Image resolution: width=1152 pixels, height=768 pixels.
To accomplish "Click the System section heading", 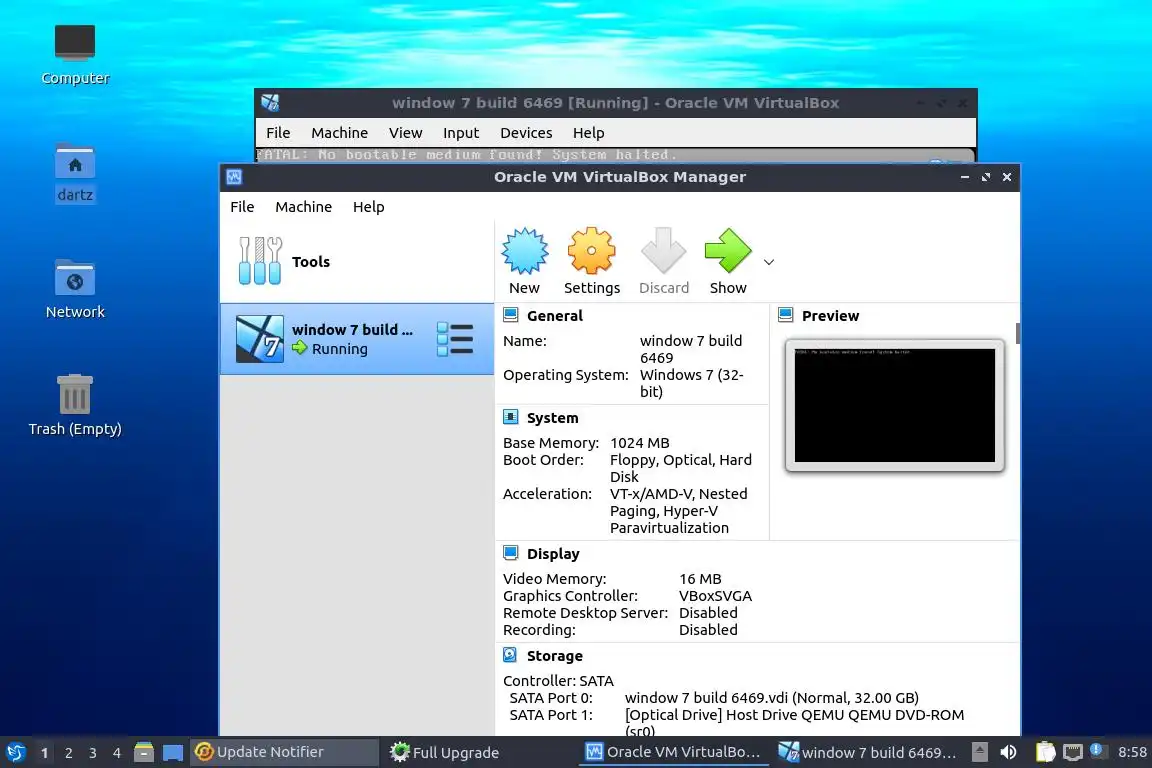I will (x=552, y=418).
